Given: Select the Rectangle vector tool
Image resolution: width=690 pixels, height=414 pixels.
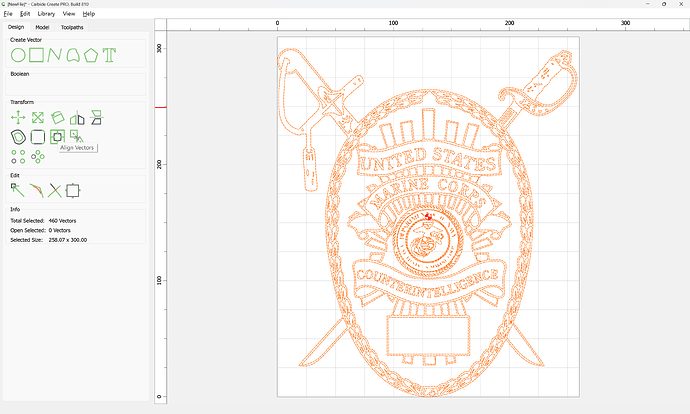Looking at the screenshot, I should click(37, 55).
